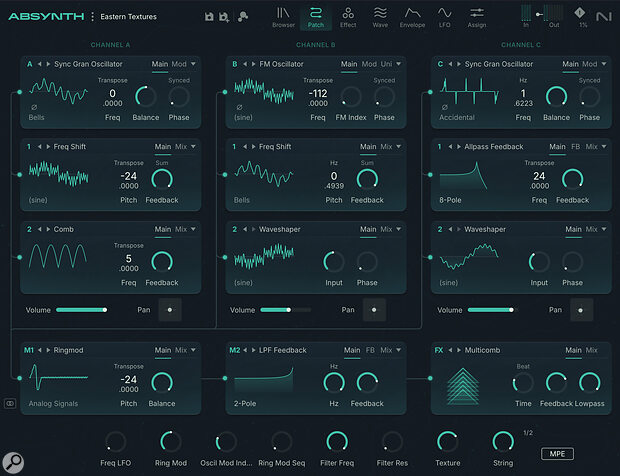Adjust the Channel C Volume slider
Screen dimensions: 620x476
click(493, 310)
